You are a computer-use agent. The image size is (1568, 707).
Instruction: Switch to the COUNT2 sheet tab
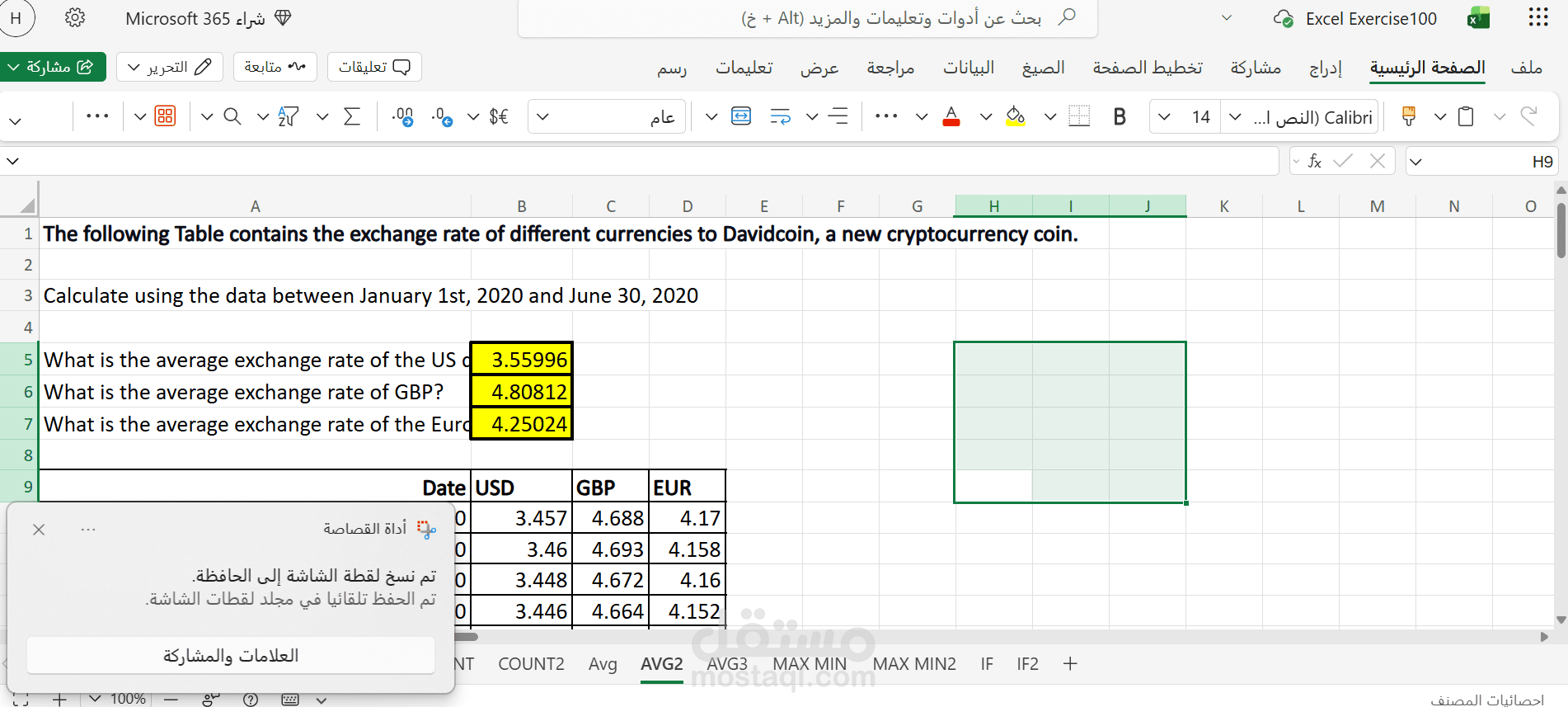pyautogui.click(x=531, y=664)
